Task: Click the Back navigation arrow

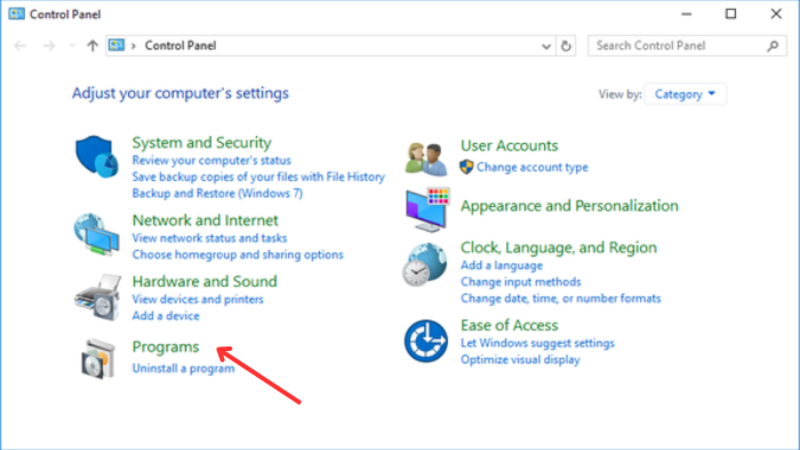Action: click(x=20, y=46)
